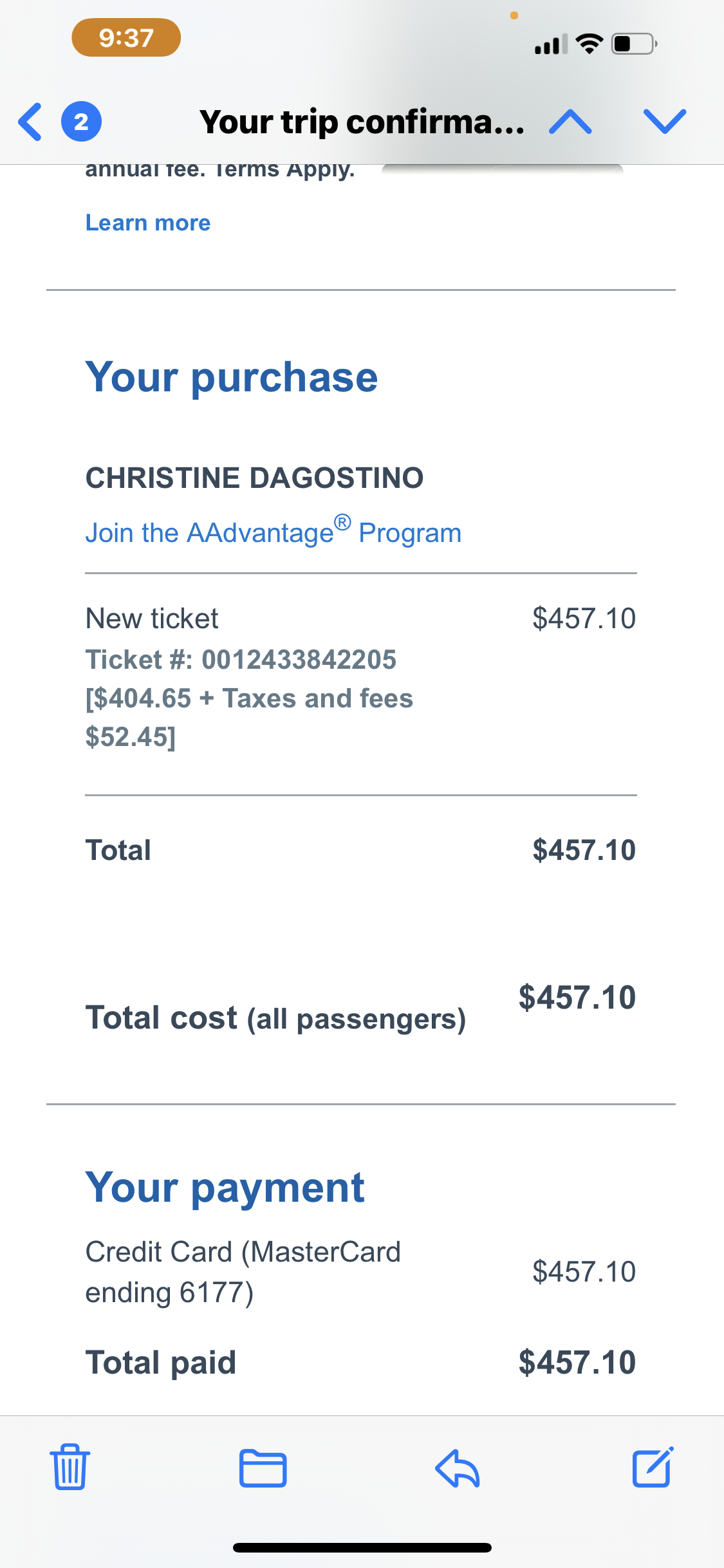The height and width of the screenshot is (1568, 724).
Task: Open Join the AAdvantage Program link
Action: point(274,532)
